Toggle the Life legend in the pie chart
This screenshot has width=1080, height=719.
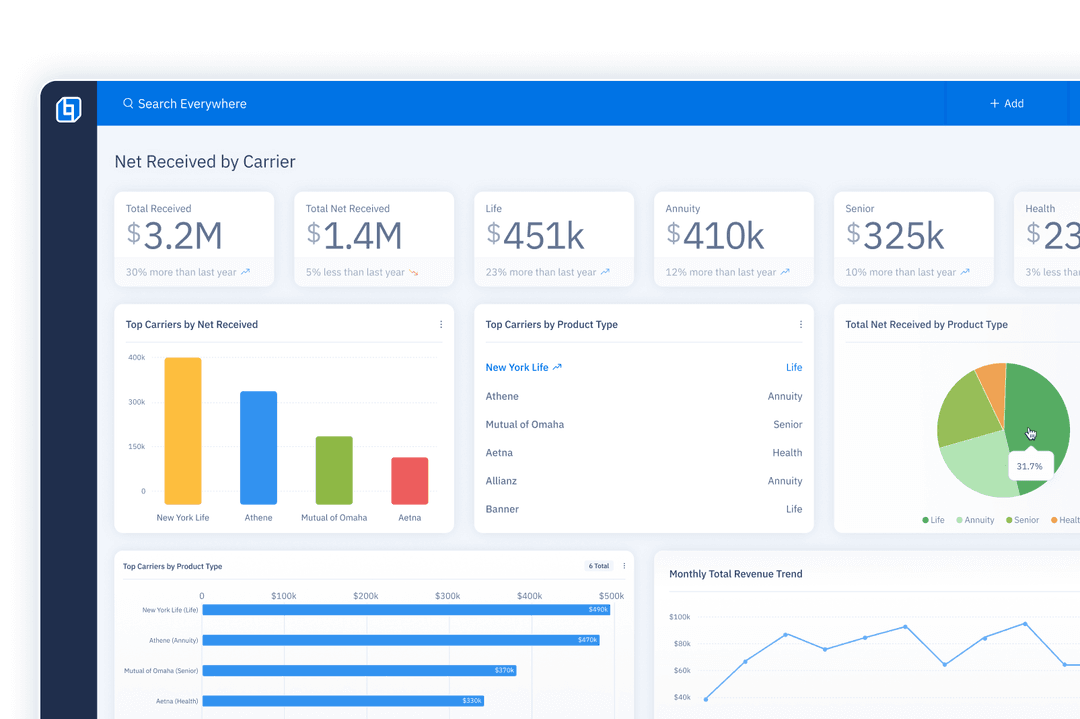pyautogui.click(x=933, y=520)
